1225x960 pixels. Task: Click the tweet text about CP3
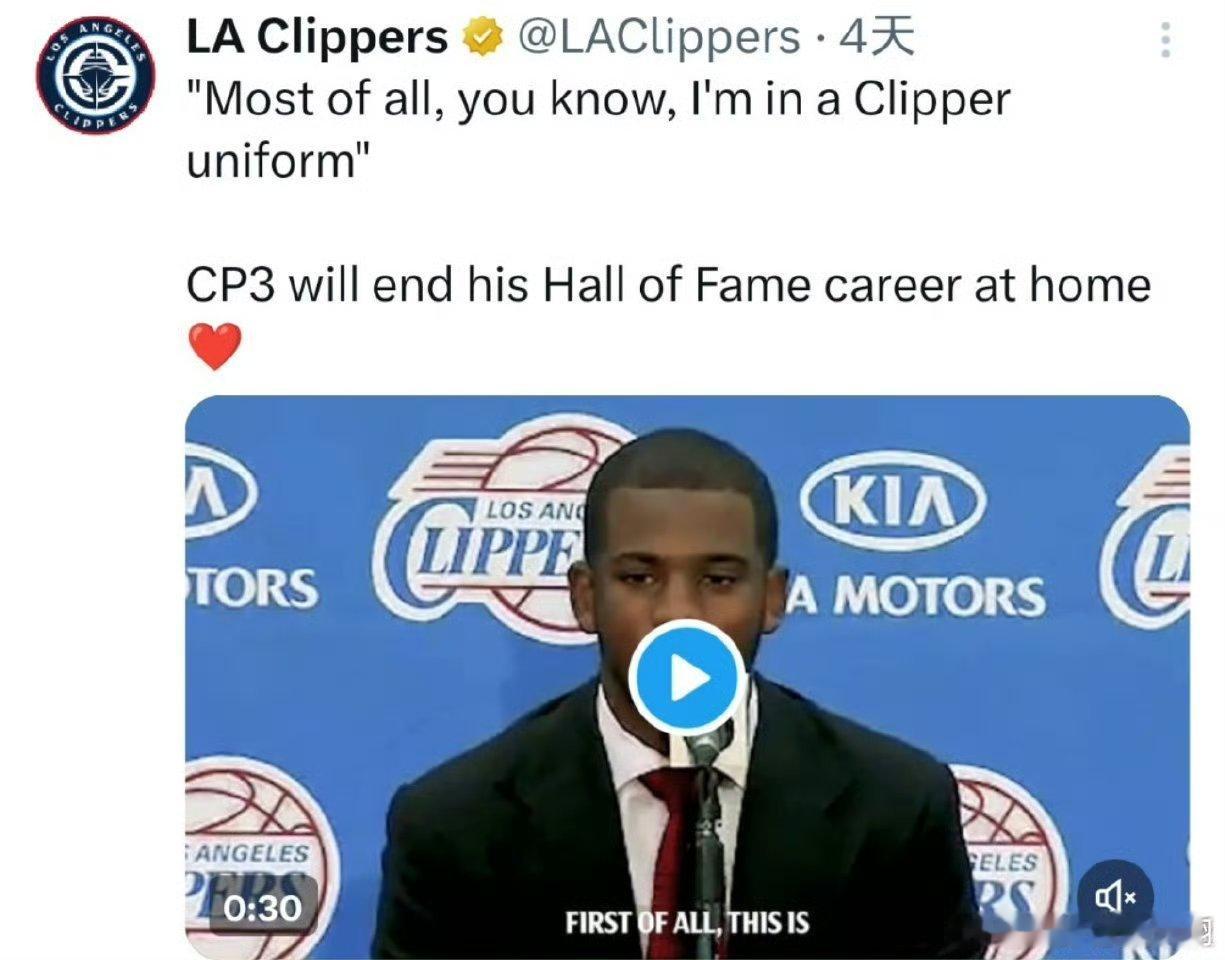[x=668, y=285]
